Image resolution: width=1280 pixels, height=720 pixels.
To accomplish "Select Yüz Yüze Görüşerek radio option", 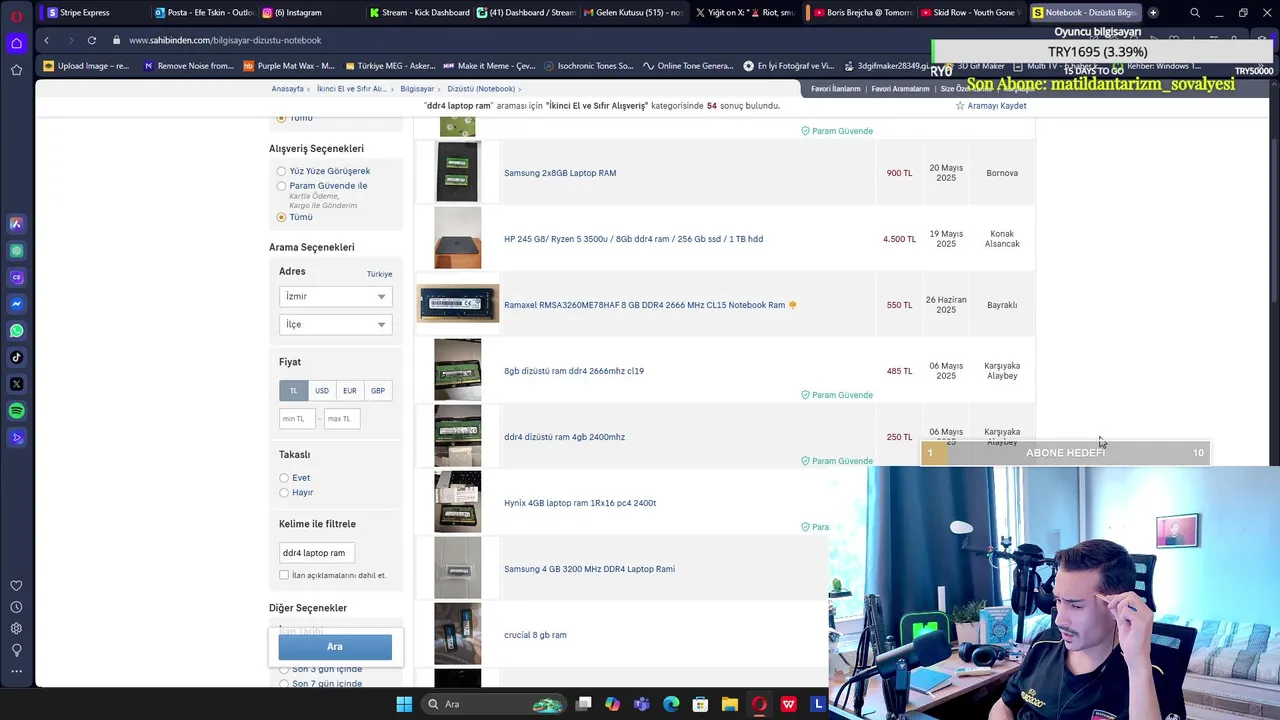I will 281,171.
